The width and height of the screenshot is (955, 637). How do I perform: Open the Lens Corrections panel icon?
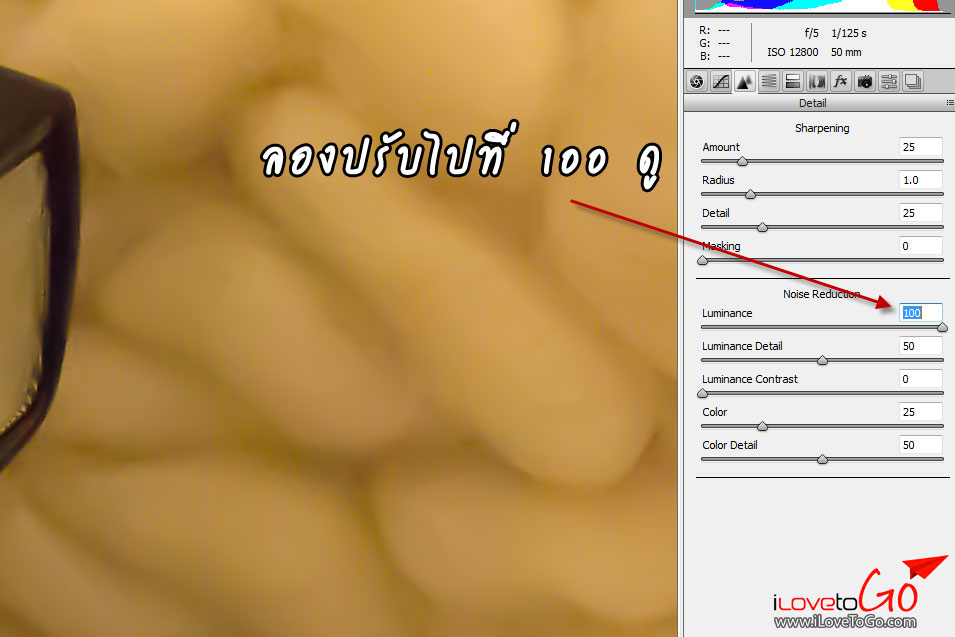tap(817, 81)
